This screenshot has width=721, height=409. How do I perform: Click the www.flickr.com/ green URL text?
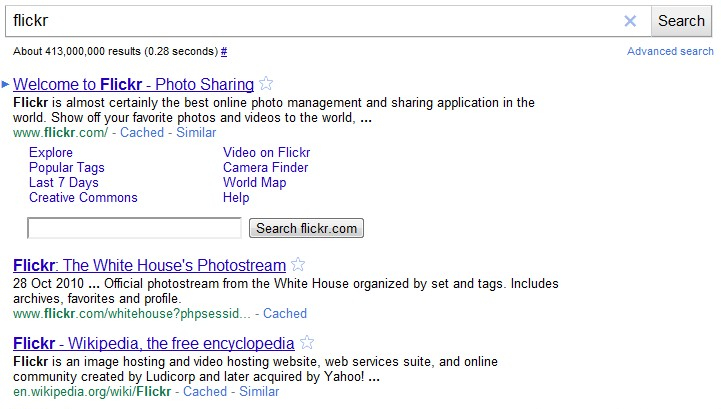(x=60, y=132)
